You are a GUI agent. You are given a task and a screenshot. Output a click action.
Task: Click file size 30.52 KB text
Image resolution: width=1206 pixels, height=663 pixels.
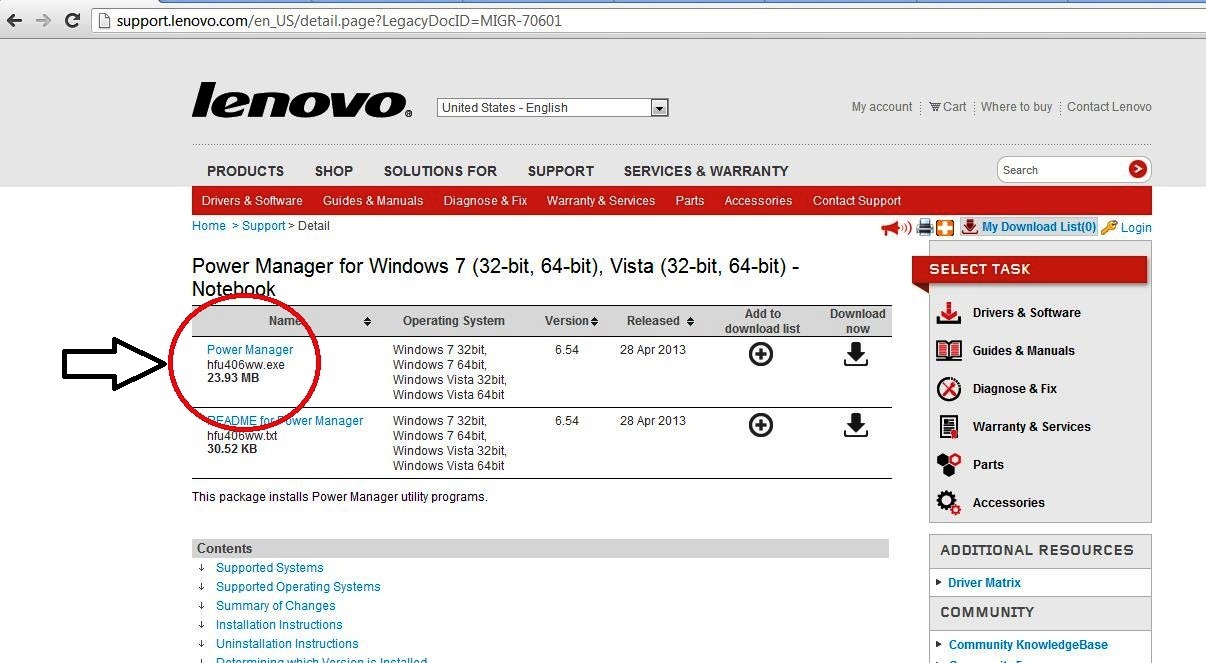pyautogui.click(x=232, y=450)
